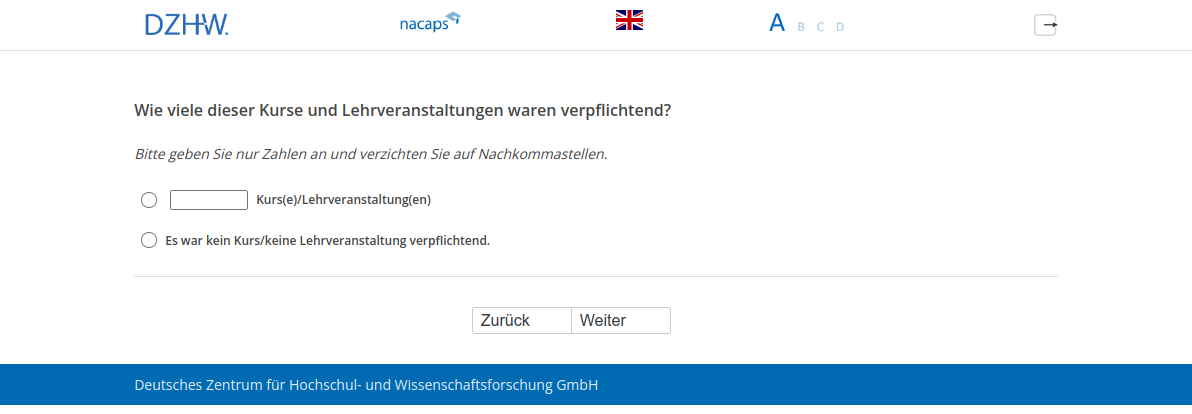
Task: Focus the course count input field
Action: click(x=209, y=200)
